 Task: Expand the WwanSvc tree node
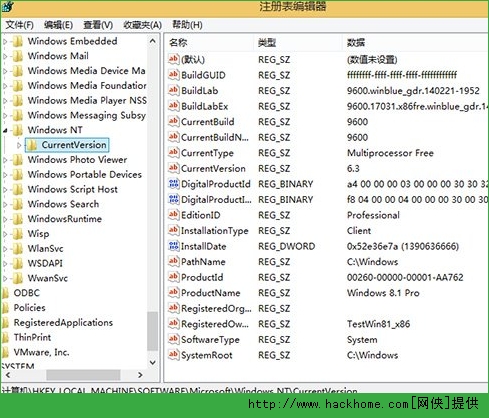click(x=5, y=278)
